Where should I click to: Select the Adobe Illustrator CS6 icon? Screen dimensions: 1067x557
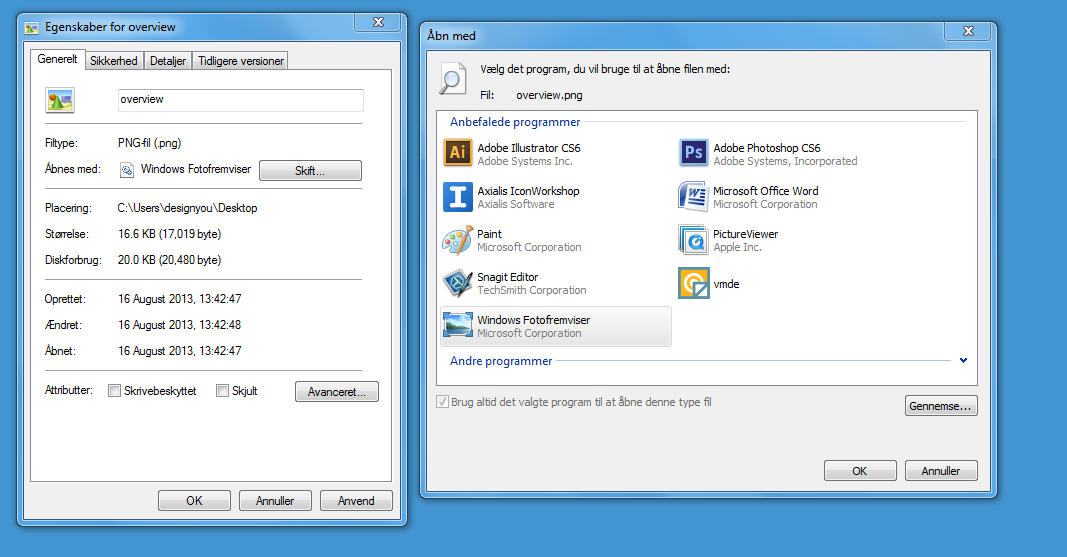tap(457, 153)
